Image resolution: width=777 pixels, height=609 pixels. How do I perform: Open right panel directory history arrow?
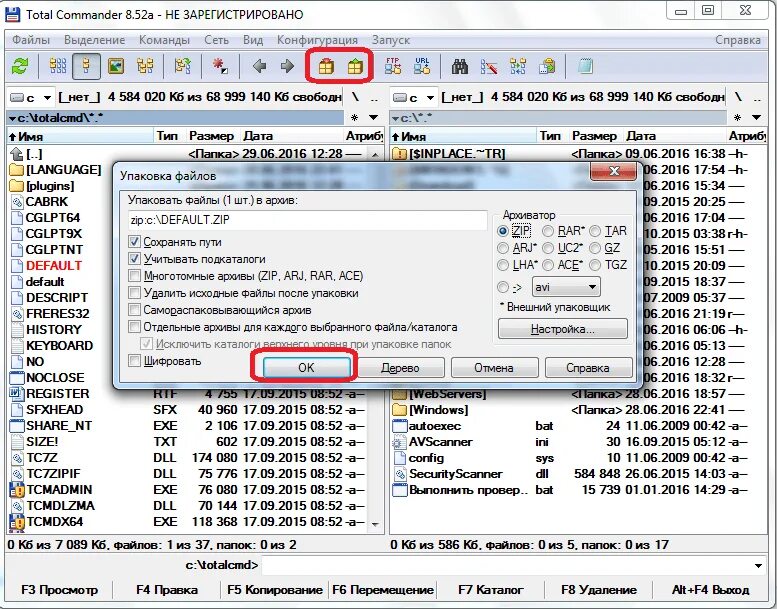pos(757,118)
